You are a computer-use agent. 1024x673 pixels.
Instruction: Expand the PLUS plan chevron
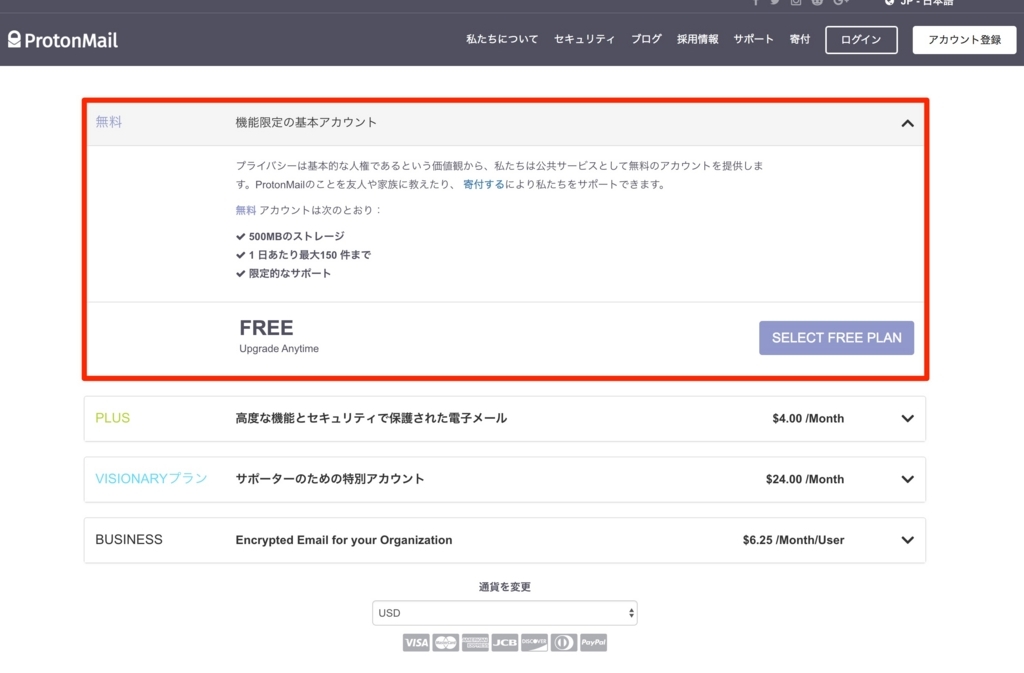pos(907,418)
